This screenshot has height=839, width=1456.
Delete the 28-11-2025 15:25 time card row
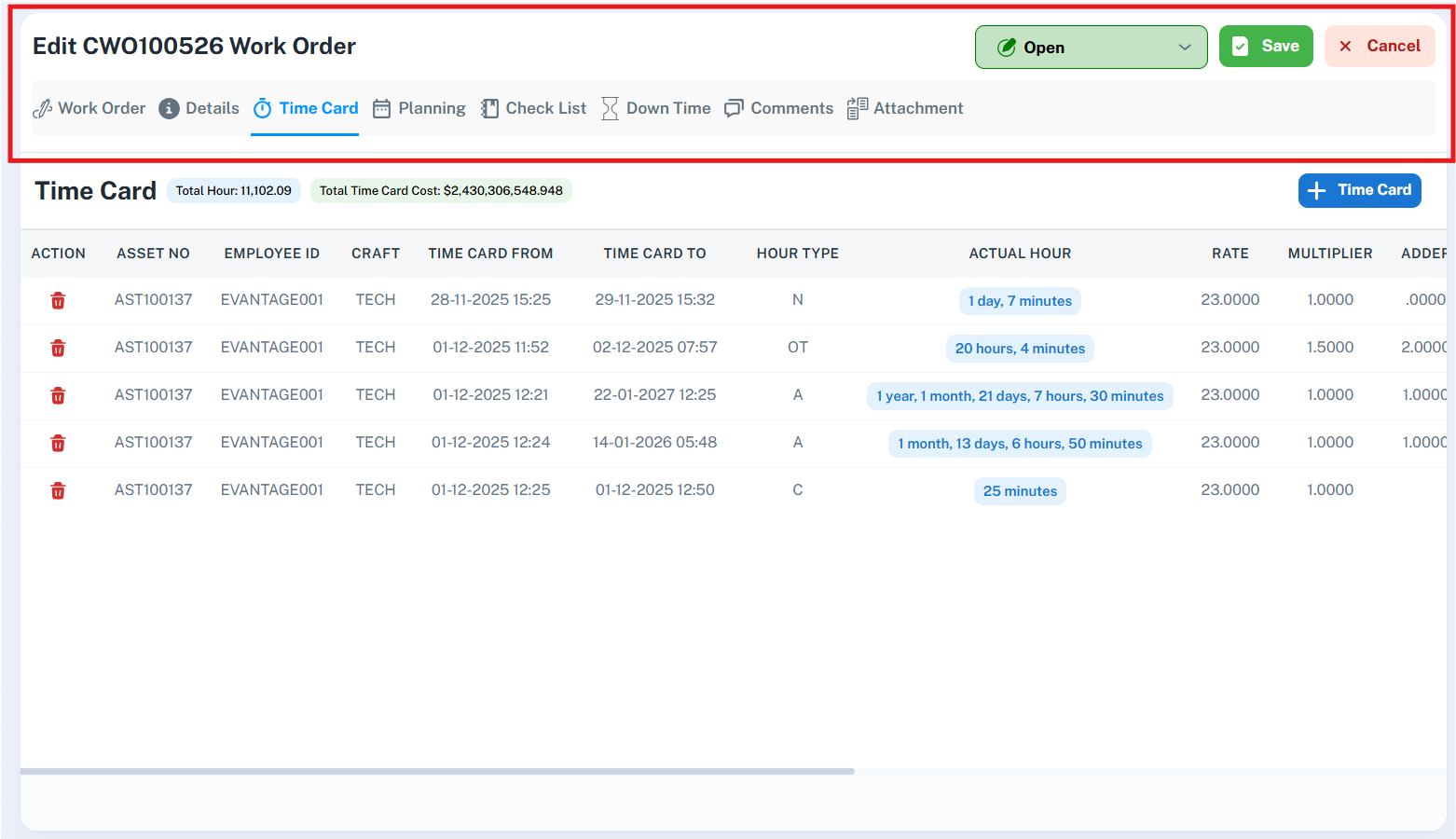click(58, 300)
